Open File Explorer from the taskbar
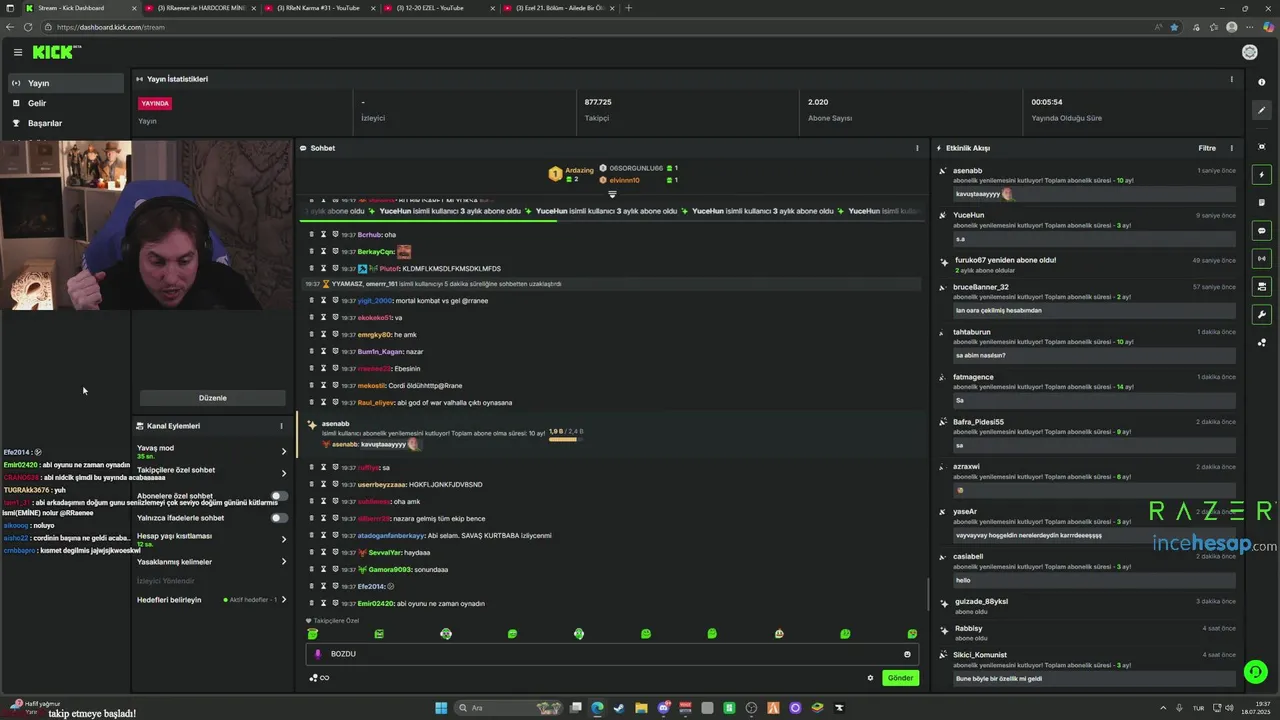Image resolution: width=1280 pixels, height=720 pixels. pos(641,708)
